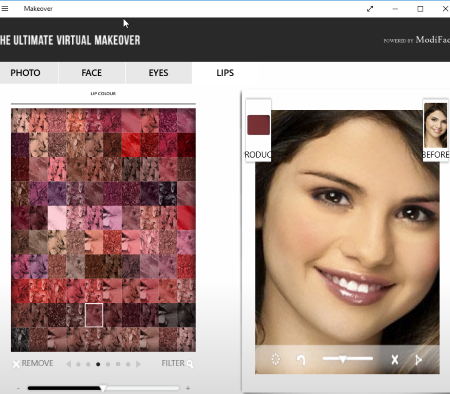The image size is (450, 394).
Task: Click the undo arrow on photo toolbar
Action: pos(301,360)
